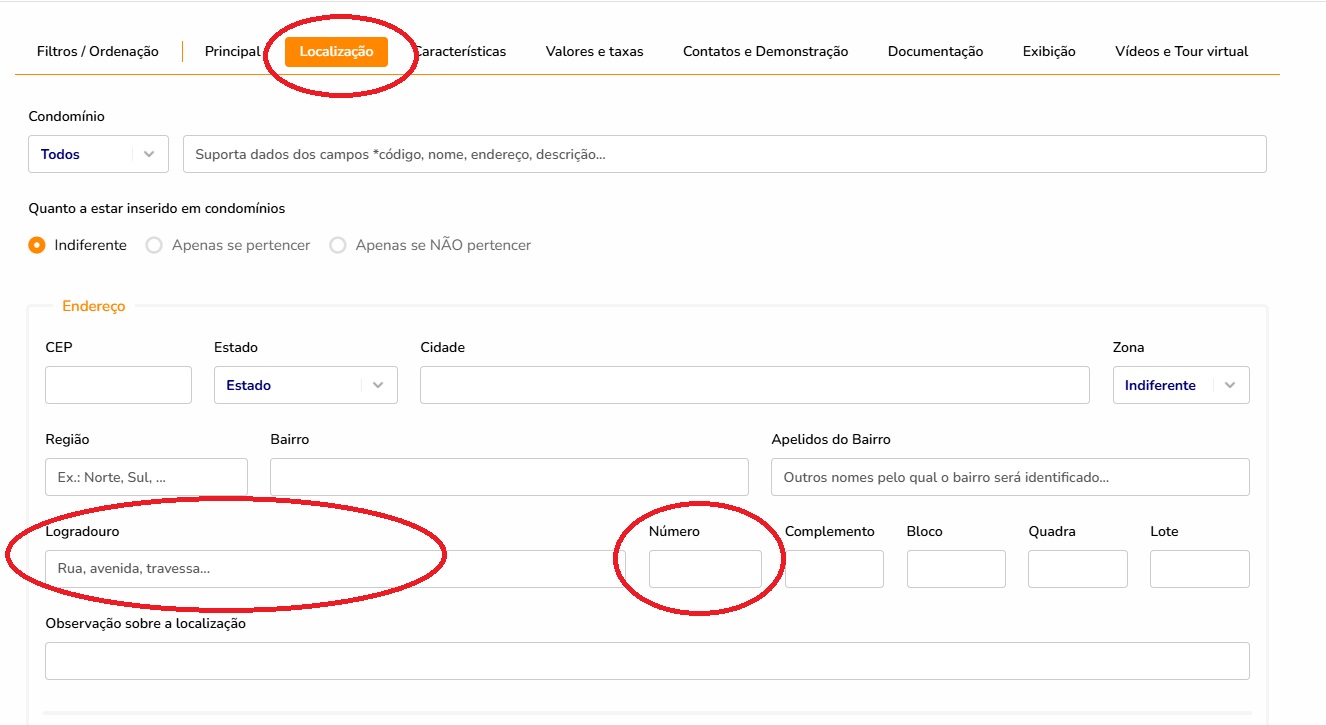Screen dimensions: 1326x725
Task: Open Contatos e Demonstração tab
Action: pyautogui.click(x=765, y=51)
